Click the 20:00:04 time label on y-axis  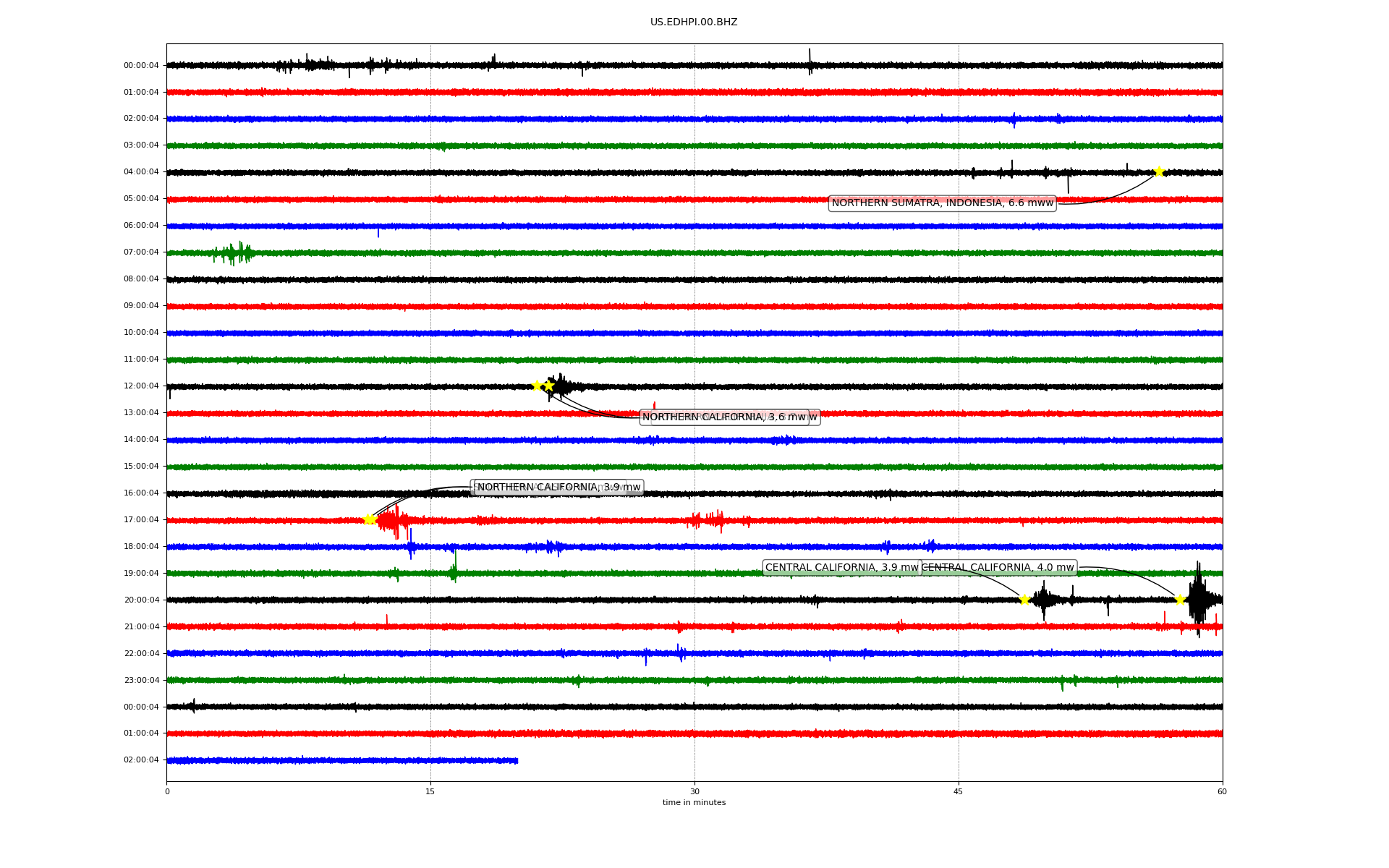click(x=141, y=600)
